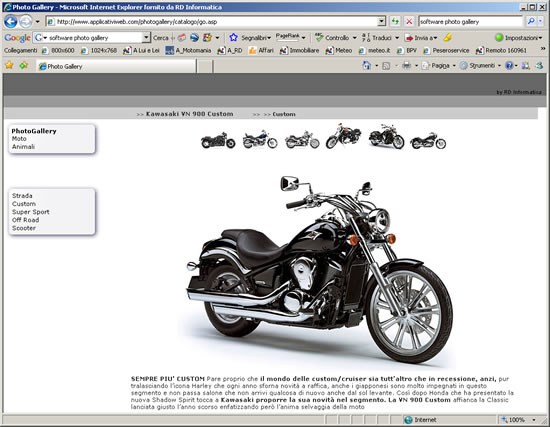The image size is (550, 427).
Task: Select the first motorcycle thumbnail
Action: coord(218,140)
